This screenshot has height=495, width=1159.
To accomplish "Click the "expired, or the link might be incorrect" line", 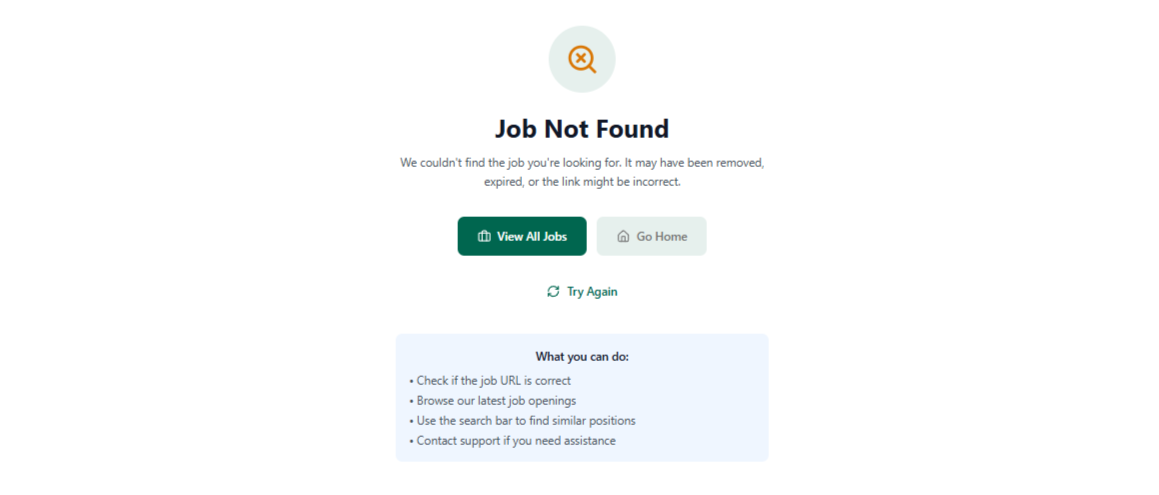I will click(x=581, y=182).
